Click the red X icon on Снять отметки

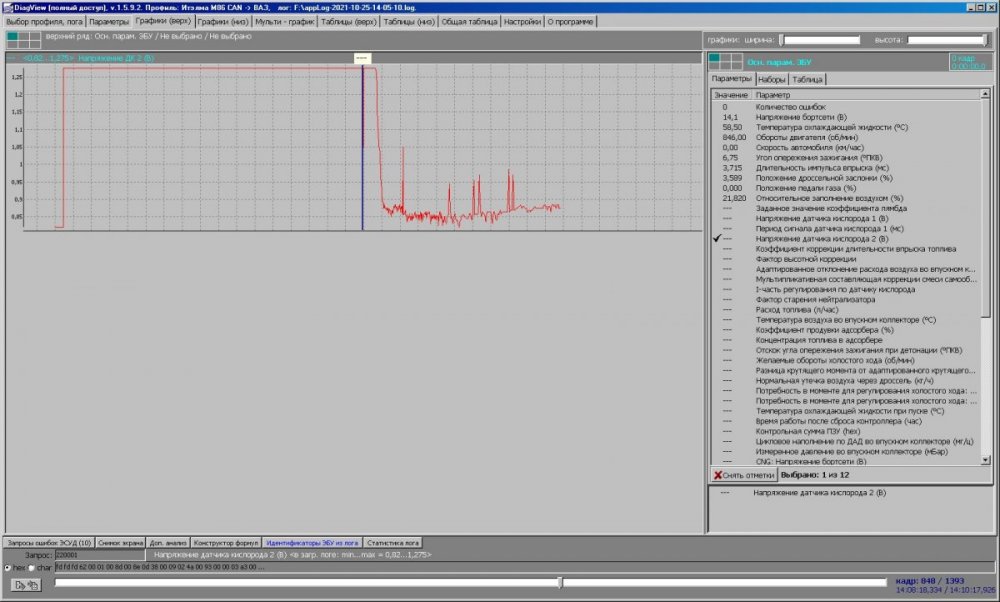tap(718, 474)
